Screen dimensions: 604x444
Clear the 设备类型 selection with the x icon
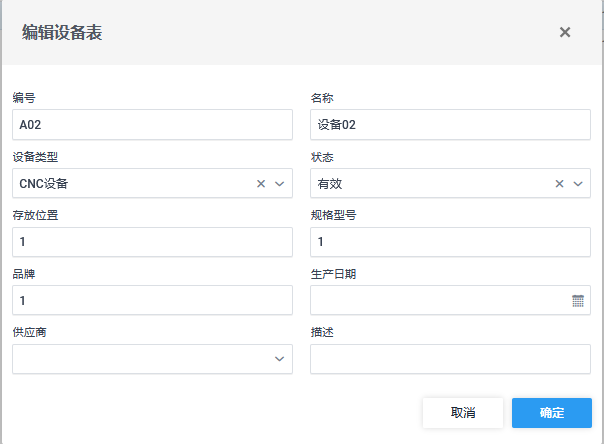tap(261, 184)
